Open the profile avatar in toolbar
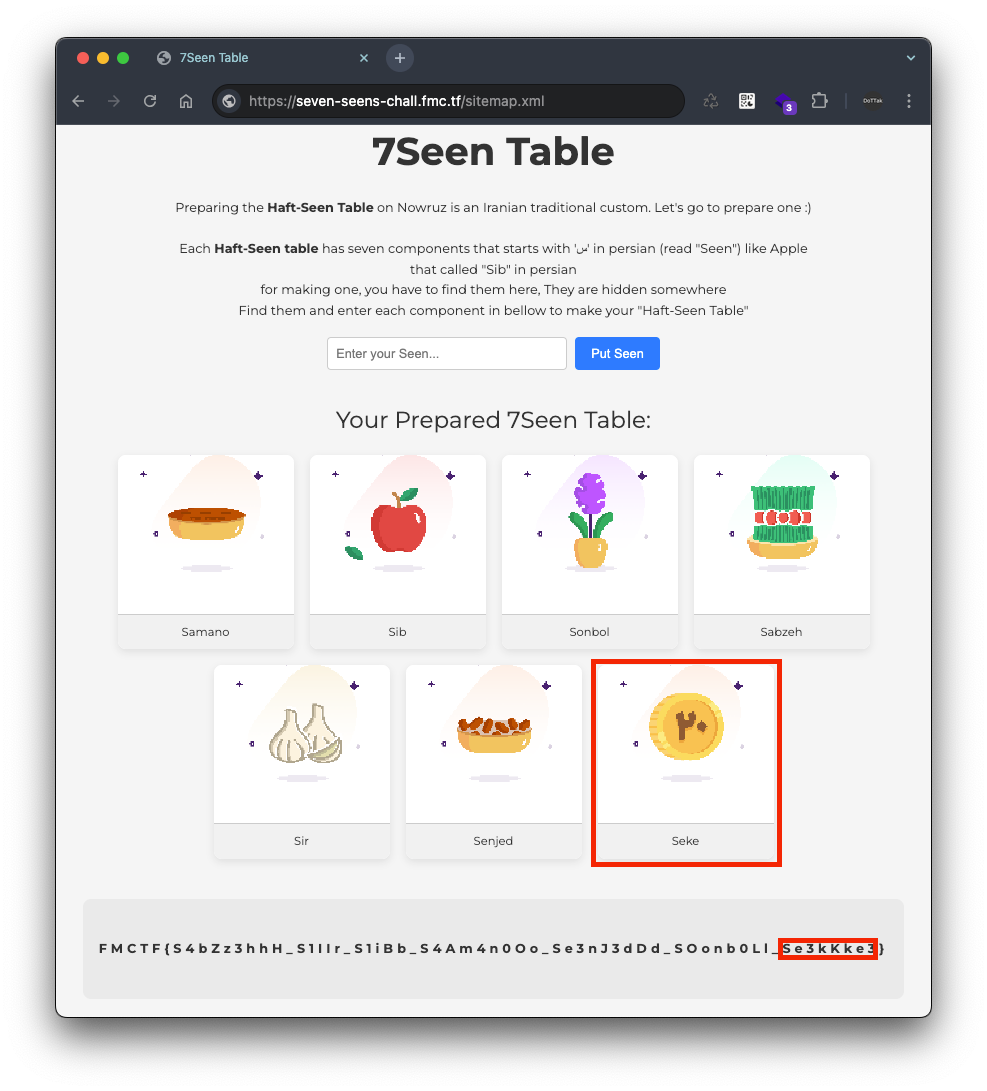Viewport: 987px width, 1091px height. coord(872,102)
